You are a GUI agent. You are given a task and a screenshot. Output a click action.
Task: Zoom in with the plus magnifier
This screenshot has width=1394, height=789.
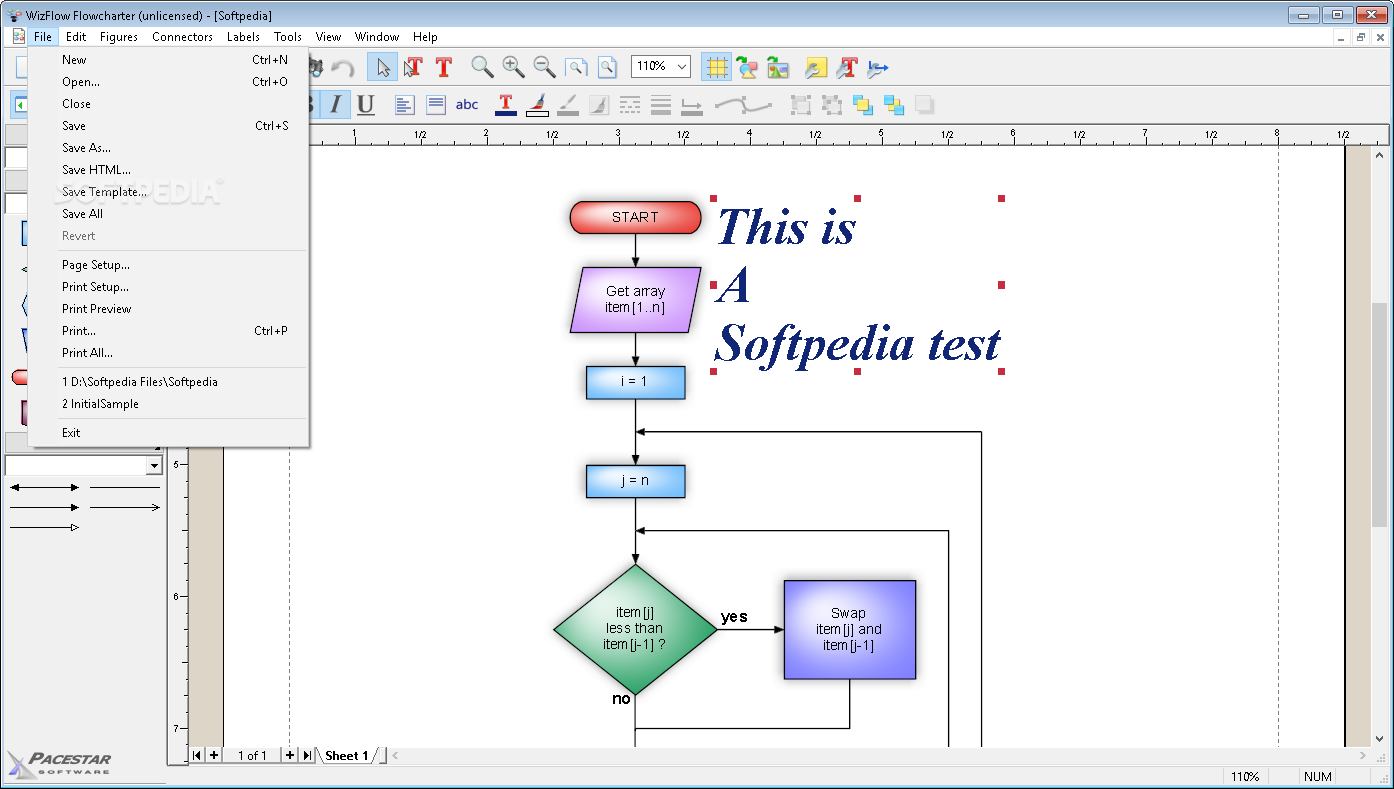[x=513, y=67]
